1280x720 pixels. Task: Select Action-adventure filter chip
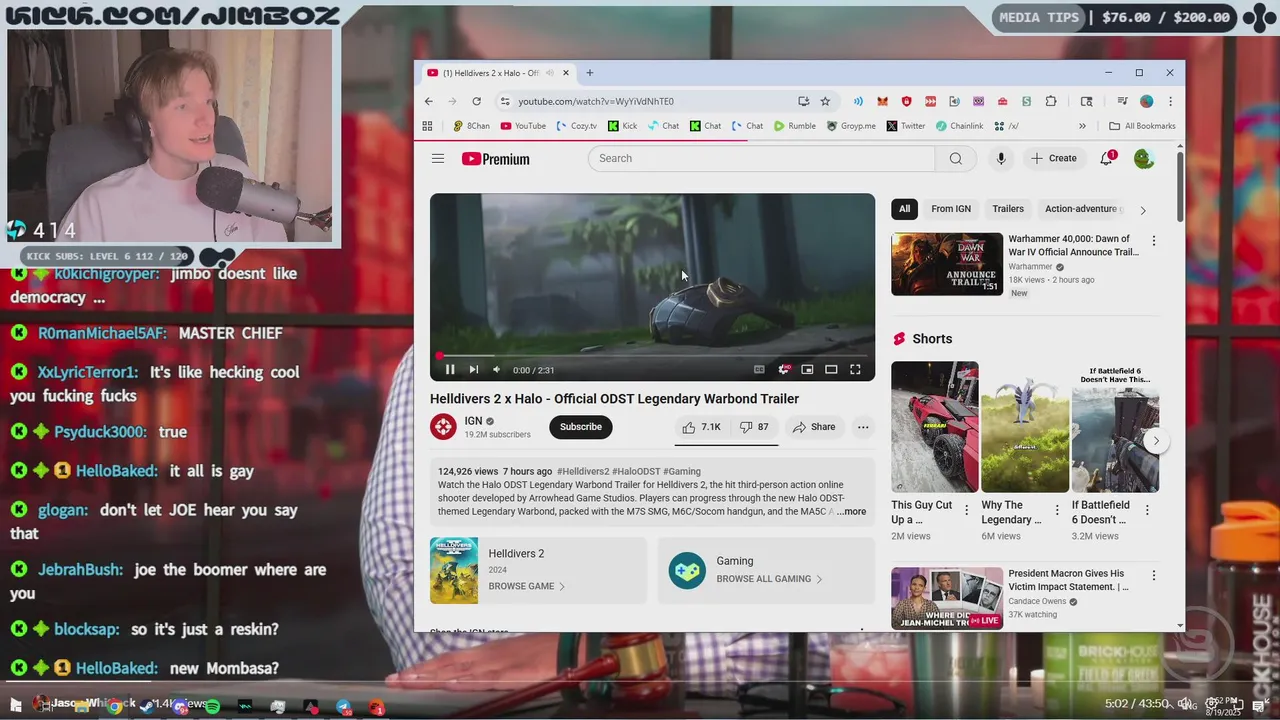pyautogui.click(x=1082, y=209)
